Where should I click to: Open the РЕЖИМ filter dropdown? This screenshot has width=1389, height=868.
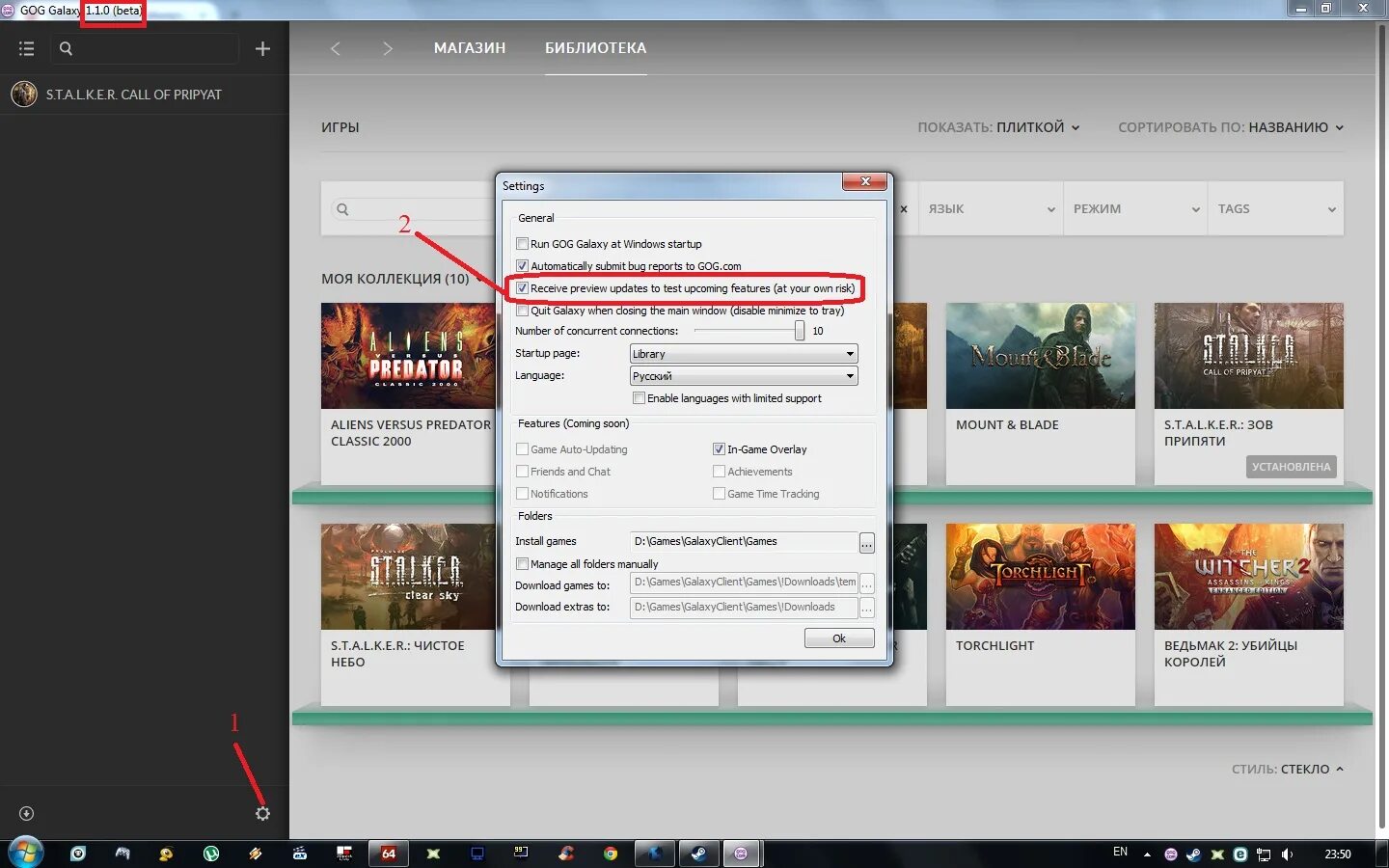pos(1135,209)
